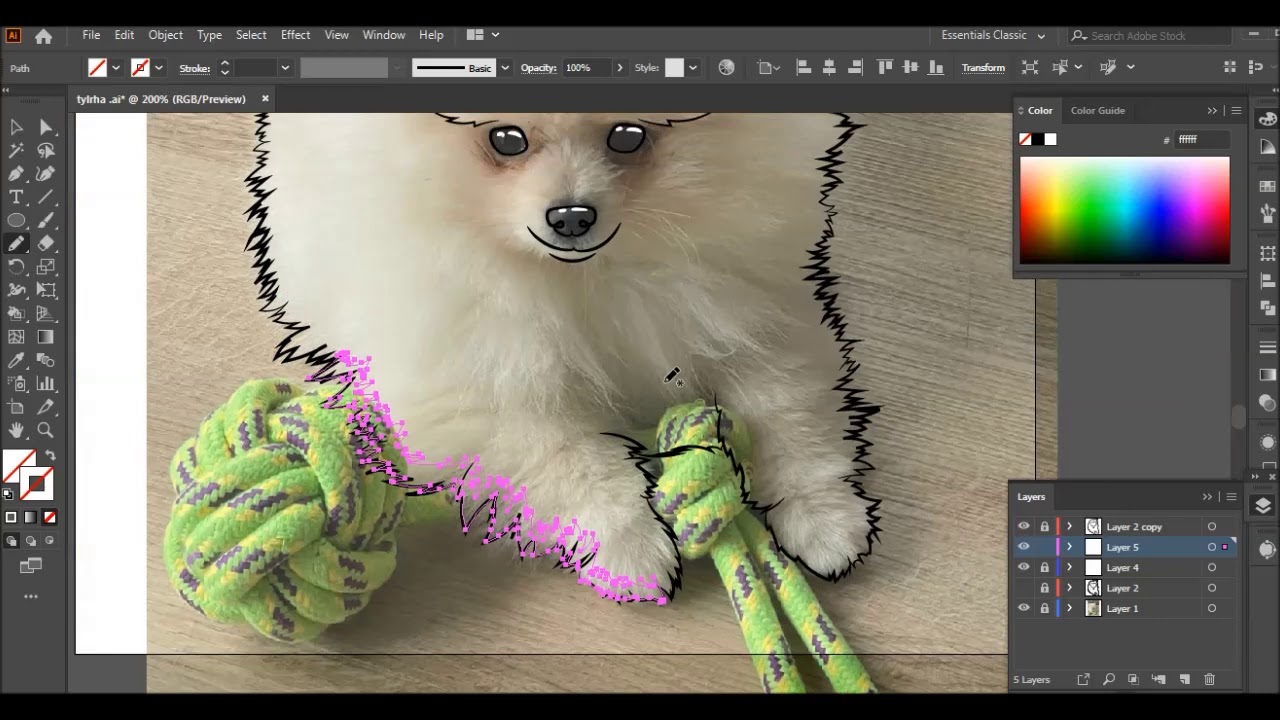Select the Selection tool arrow
This screenshot has height=720, width=1280.
pos(16,127)
